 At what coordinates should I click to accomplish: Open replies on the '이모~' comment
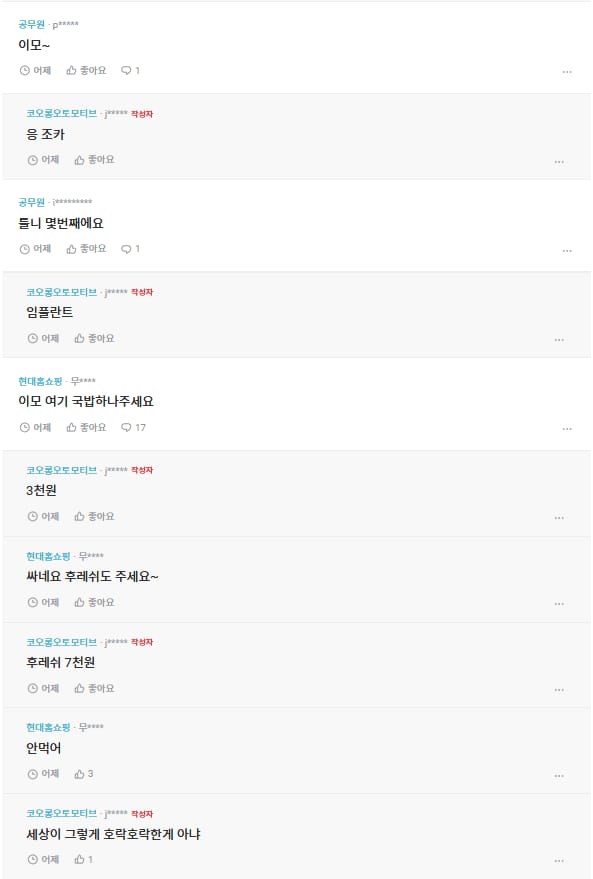point(131,71)
